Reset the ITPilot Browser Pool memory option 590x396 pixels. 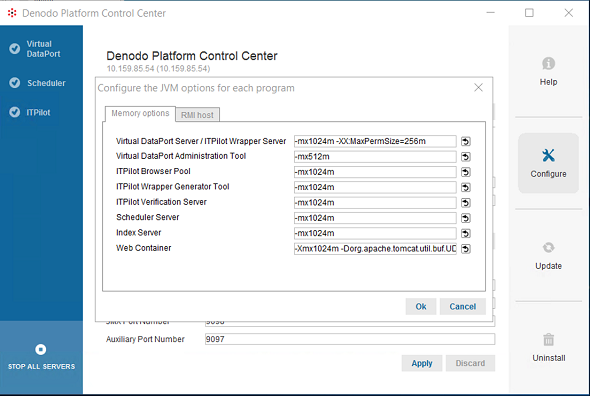point(466,172)
